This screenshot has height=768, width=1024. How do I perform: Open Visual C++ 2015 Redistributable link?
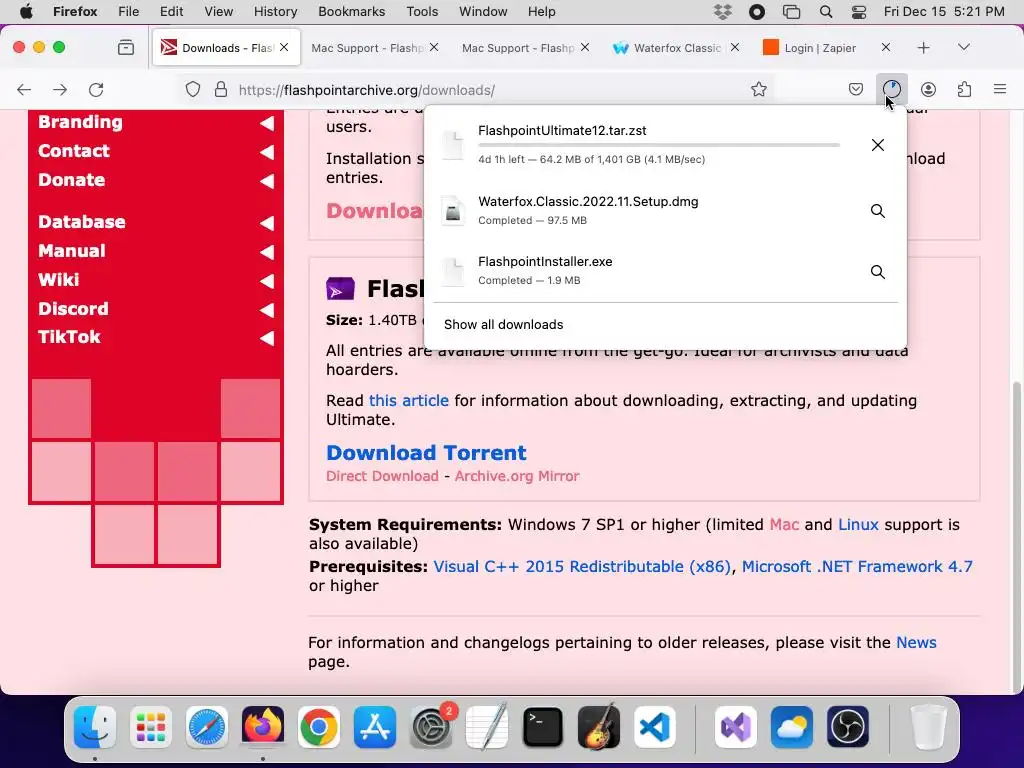click(582, 566)
